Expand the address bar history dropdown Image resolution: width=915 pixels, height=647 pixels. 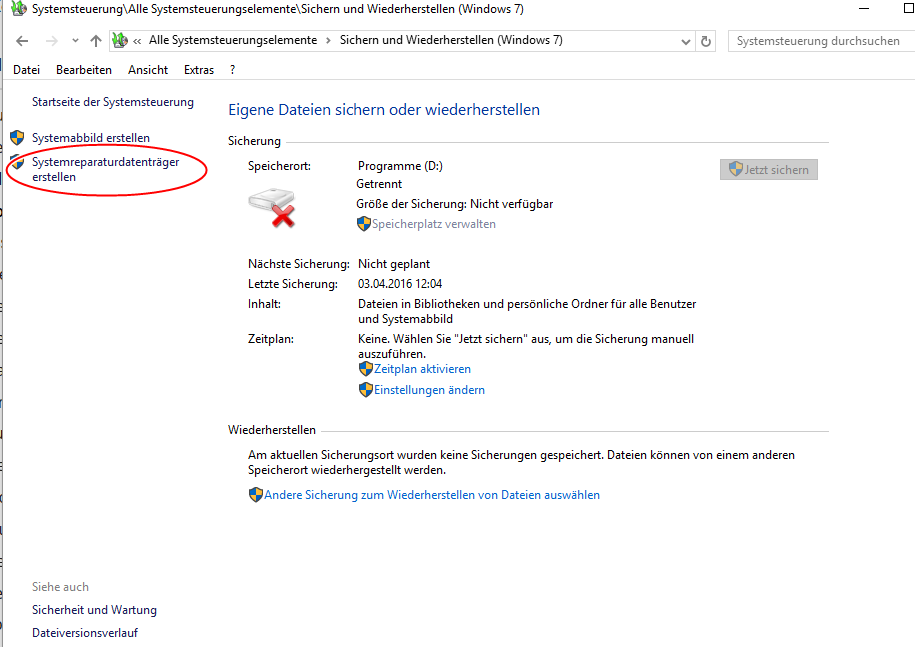point(685,42)
